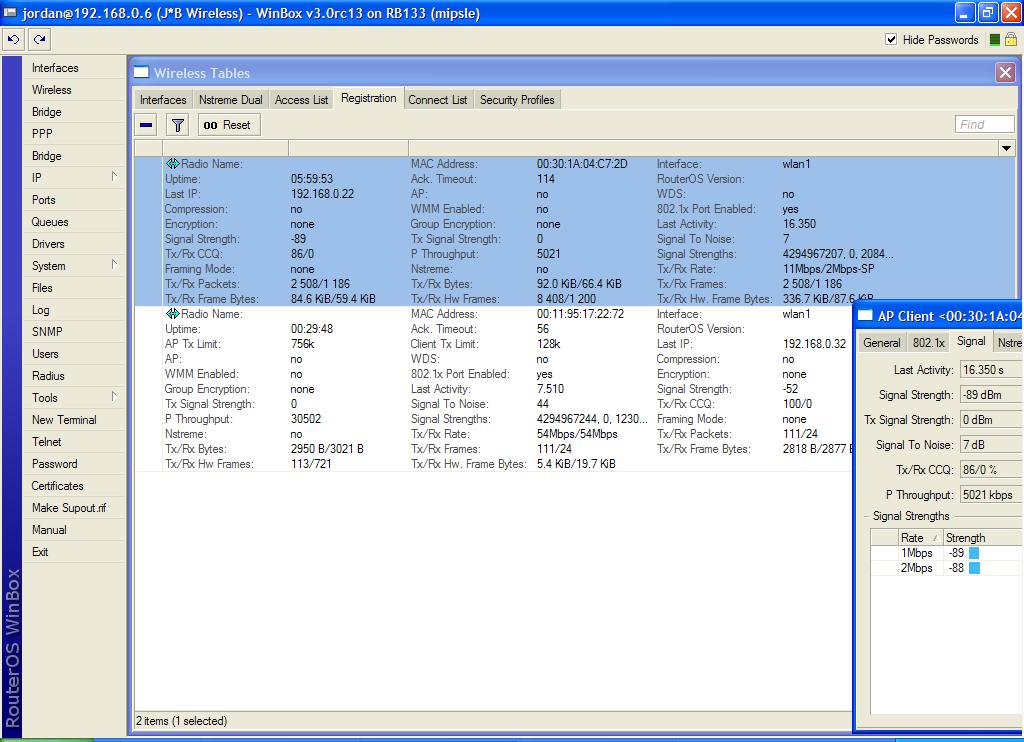This screenshot has height=742, width=1024.
Task: Switch to the General tab in AP Client
Action: pos(881,343)
